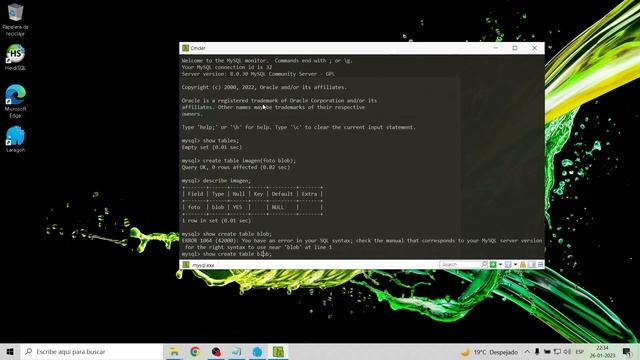
Task: Click the 'Server version: 8.0.30' line
Action: pos(258,74)
